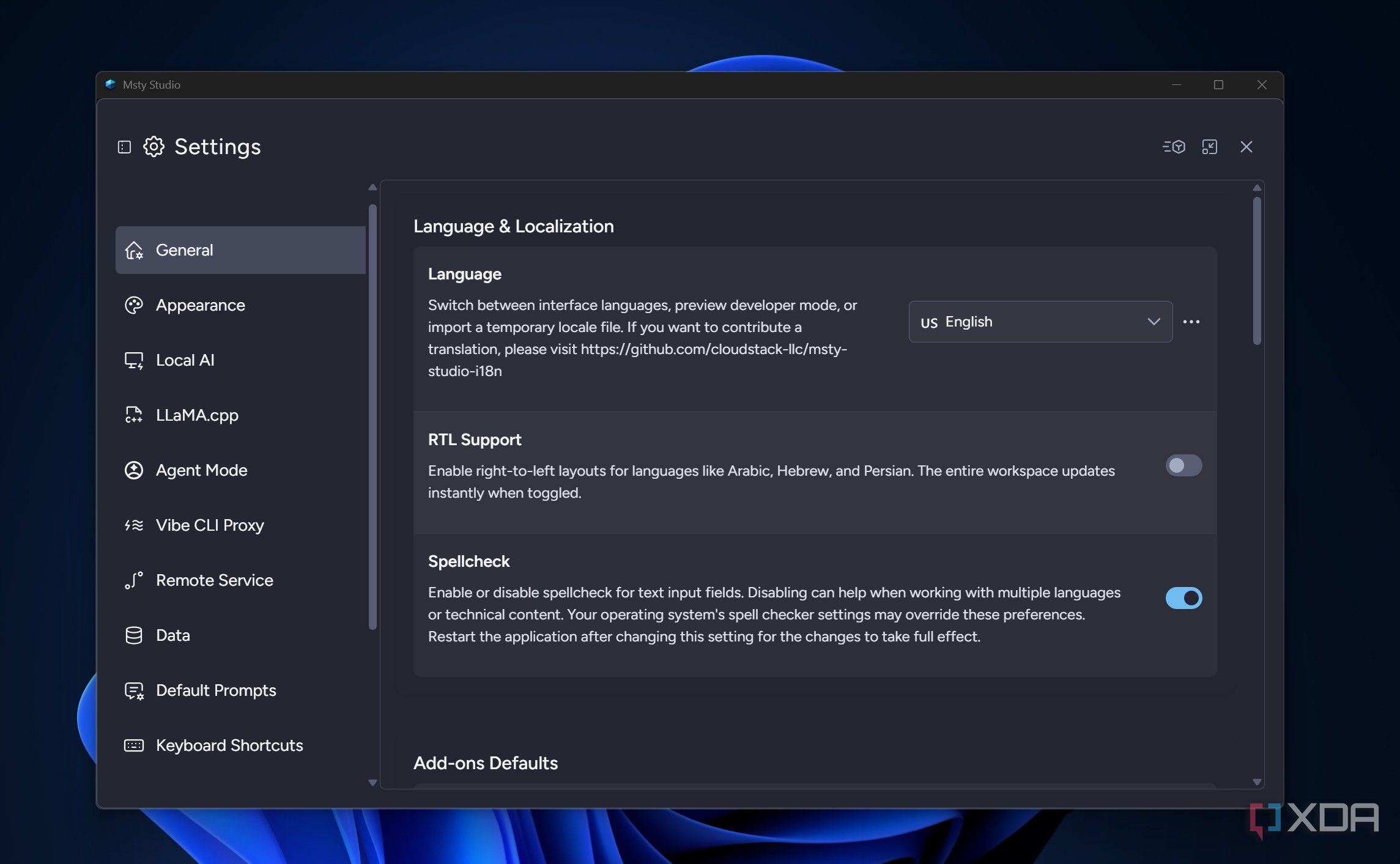Close the Settings panel with X
Screen dimensions: 1400x864
(1246, 147)
